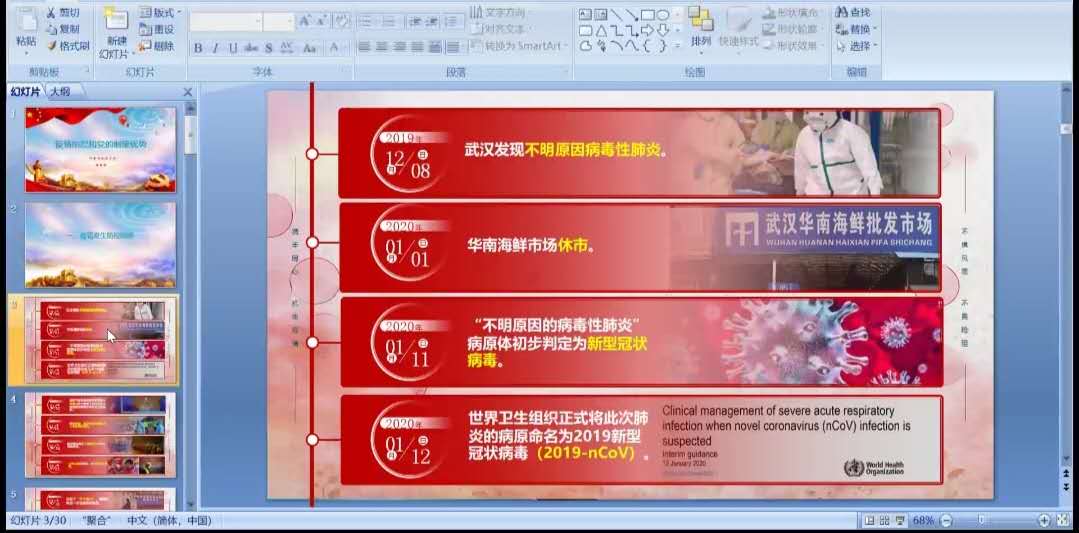Toggle Bold text formatting
The image size is (1079, 533).
coord(198,48)
